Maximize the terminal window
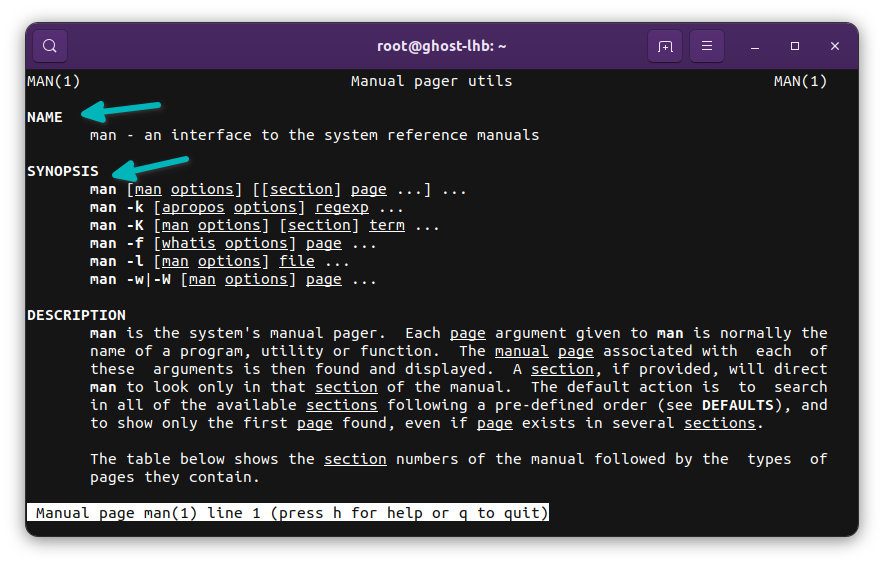Viewport: 884px width, 565px height. [795, 46]
